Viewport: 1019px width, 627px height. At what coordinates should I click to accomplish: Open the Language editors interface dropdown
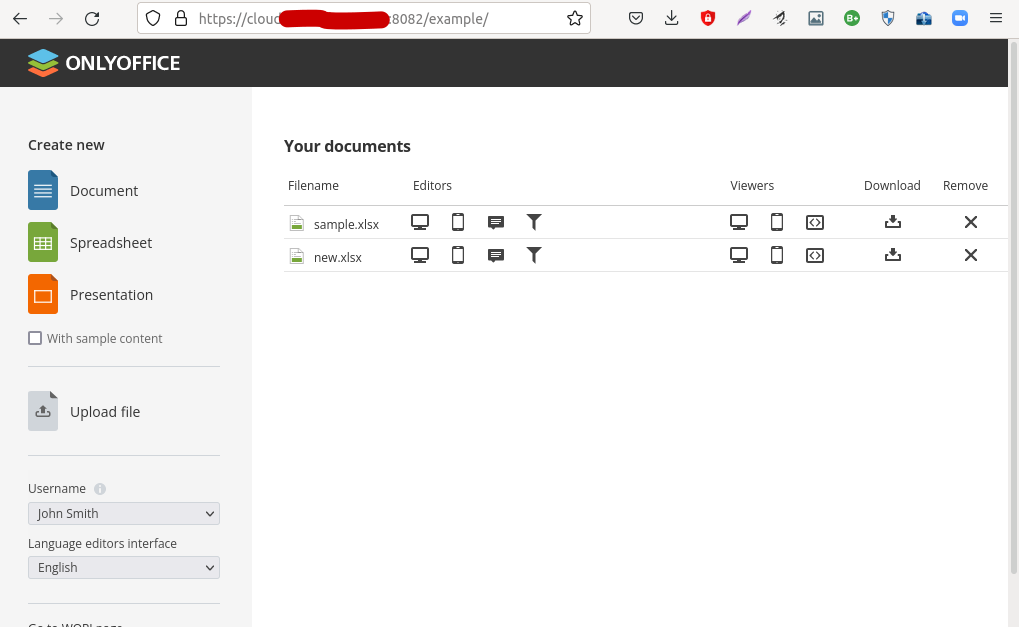(124, 567)
